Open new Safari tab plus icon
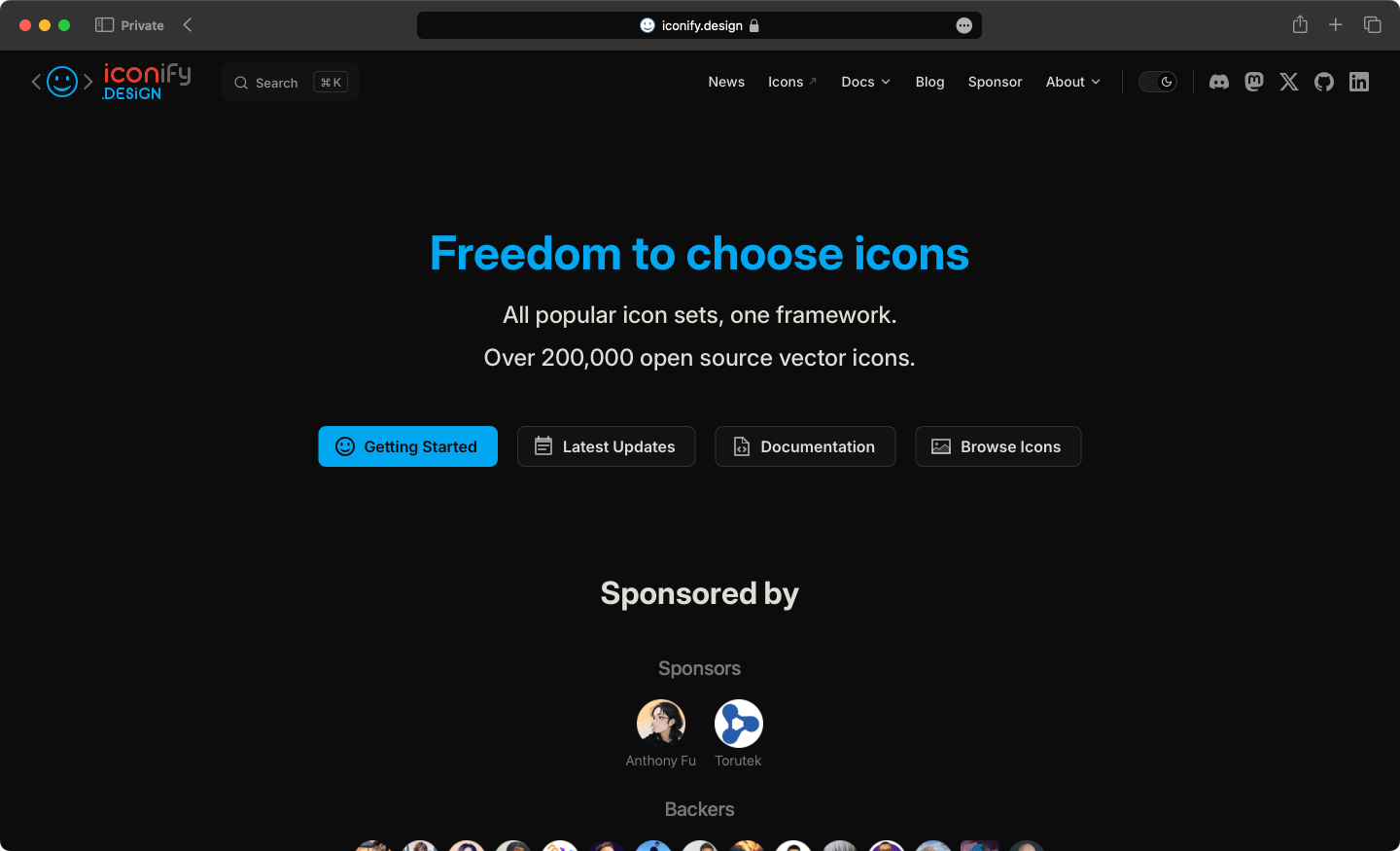 1336,25
